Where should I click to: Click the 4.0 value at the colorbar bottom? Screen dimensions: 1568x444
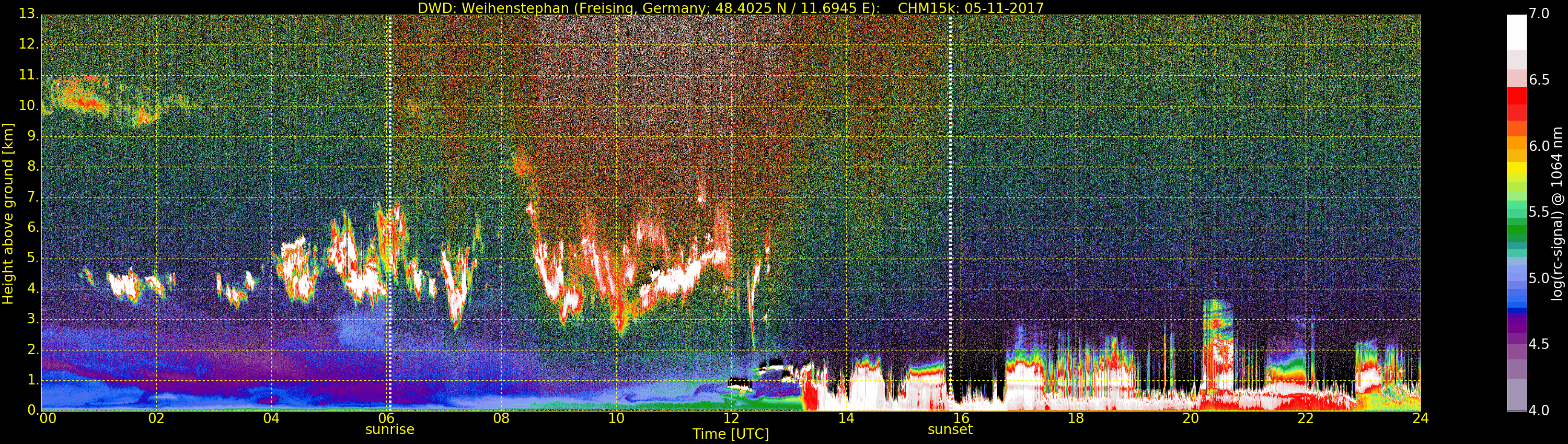coord(1539,411)
